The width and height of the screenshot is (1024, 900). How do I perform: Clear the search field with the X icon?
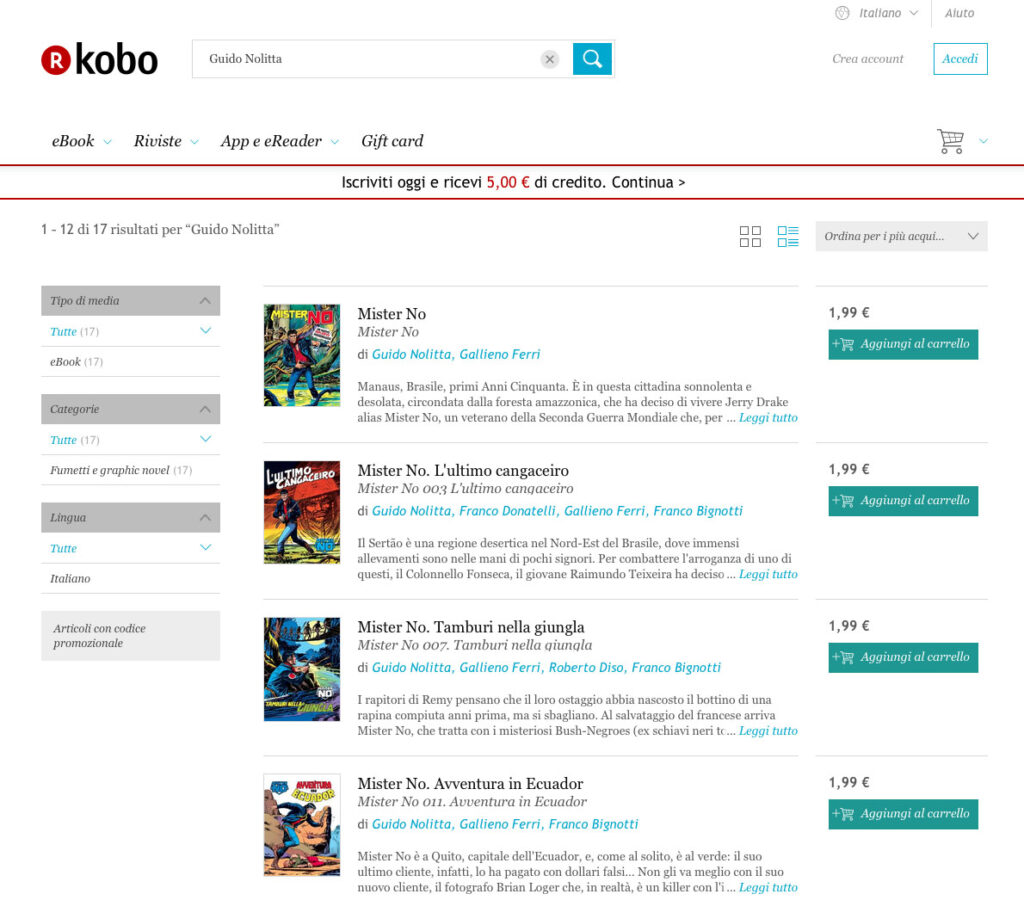[x=549, y=59]
